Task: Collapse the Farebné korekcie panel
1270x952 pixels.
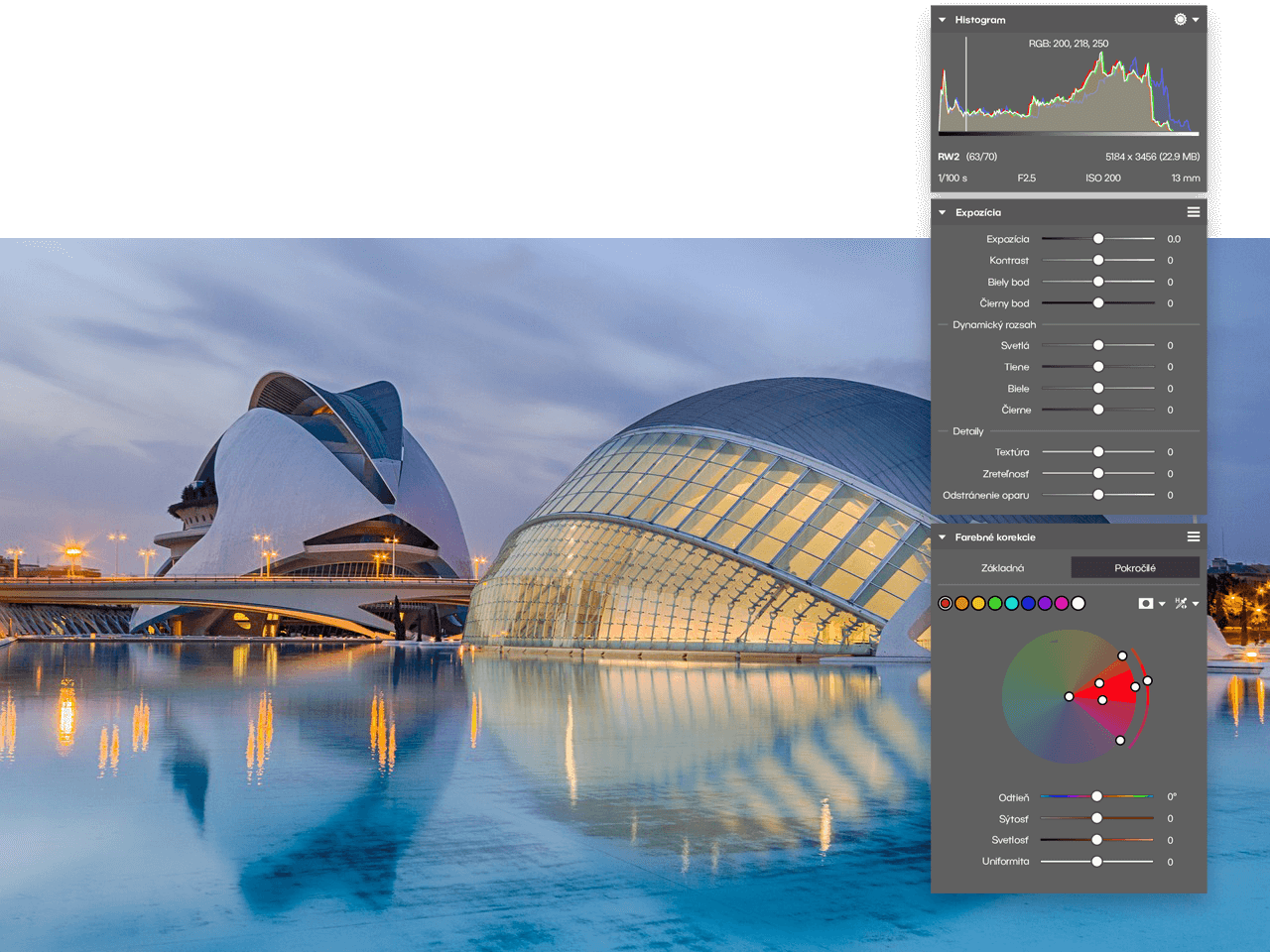Action: (x=943, y=537)
